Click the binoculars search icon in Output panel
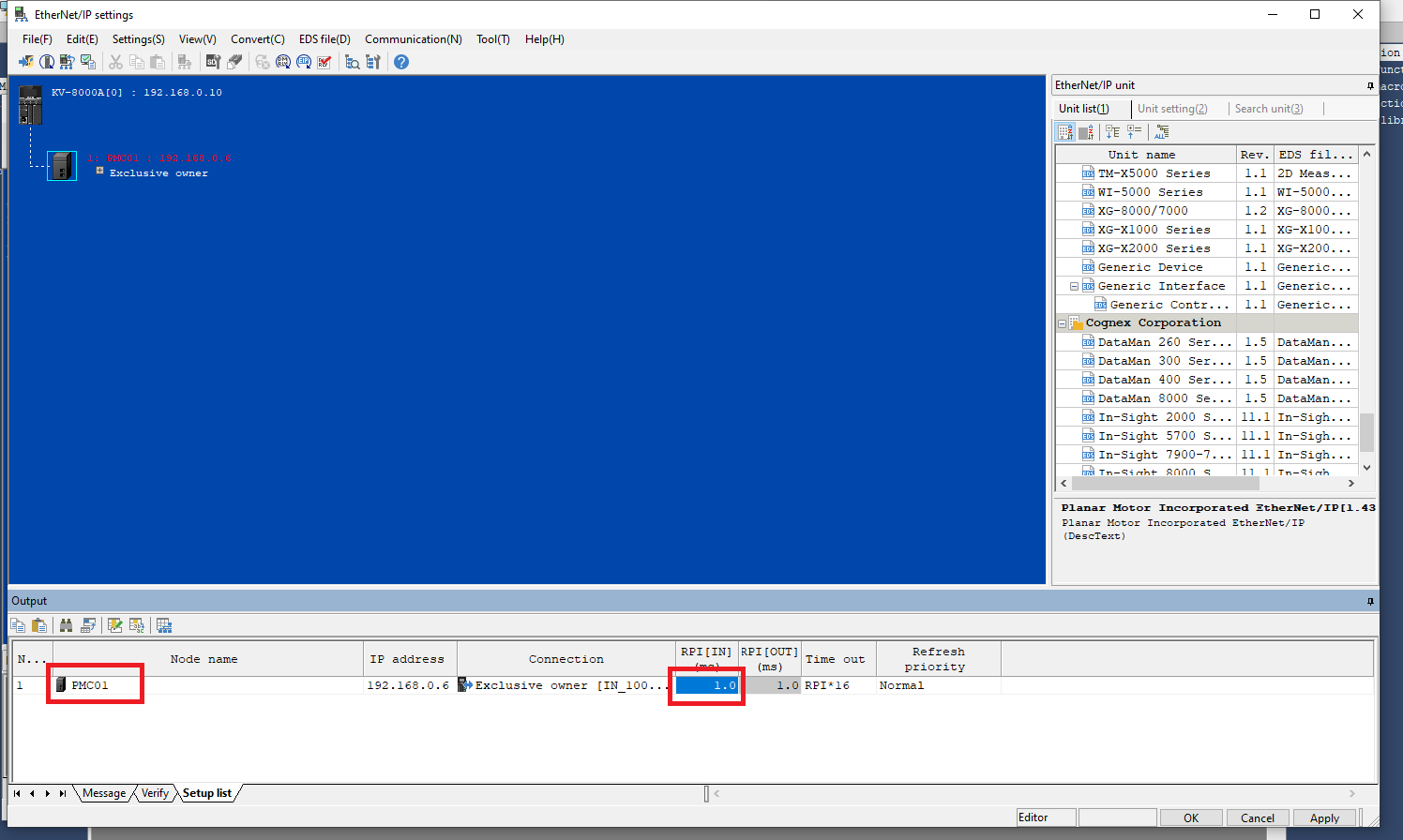Image resolution: width=1403 pixels, height=840 pixels. coord(67,625)
